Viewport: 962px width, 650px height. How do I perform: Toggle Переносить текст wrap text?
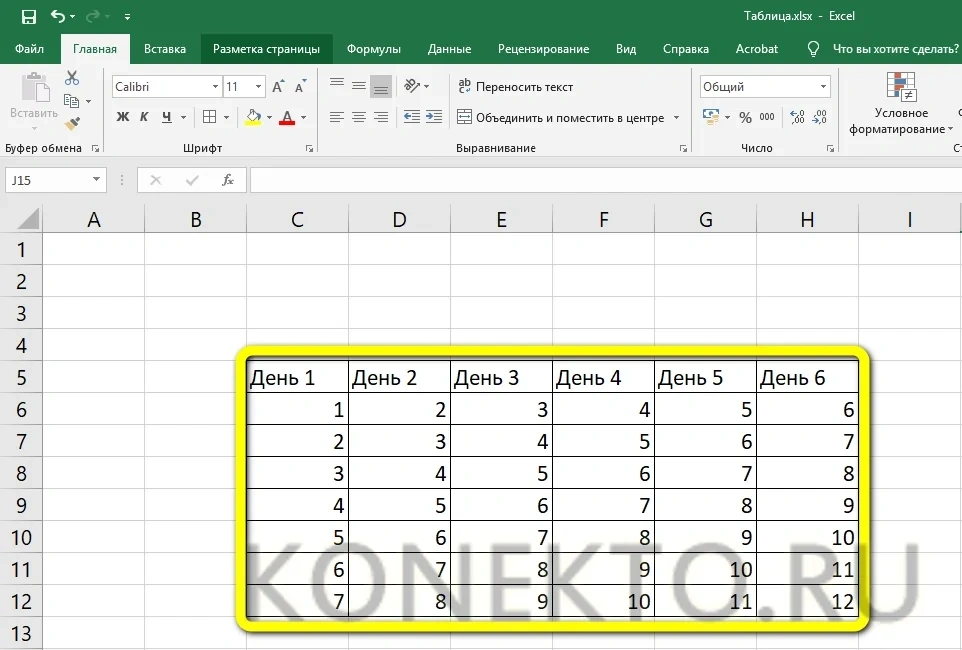coord(515,87)
